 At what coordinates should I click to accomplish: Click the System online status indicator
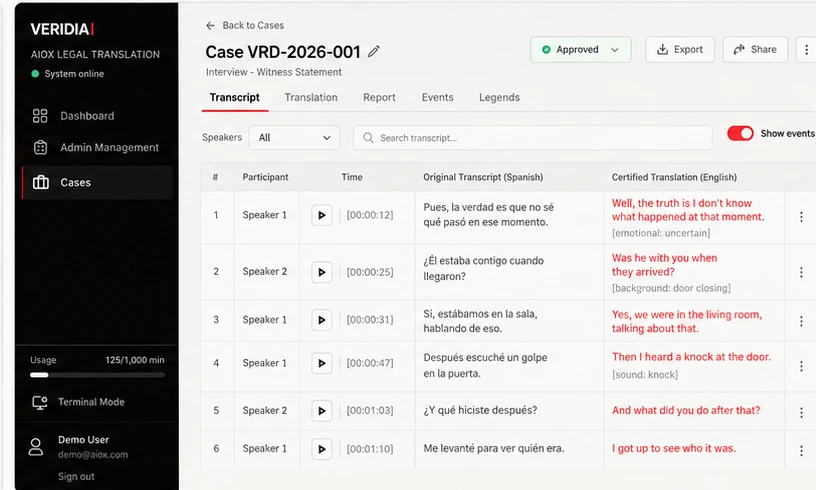(68, 74)
